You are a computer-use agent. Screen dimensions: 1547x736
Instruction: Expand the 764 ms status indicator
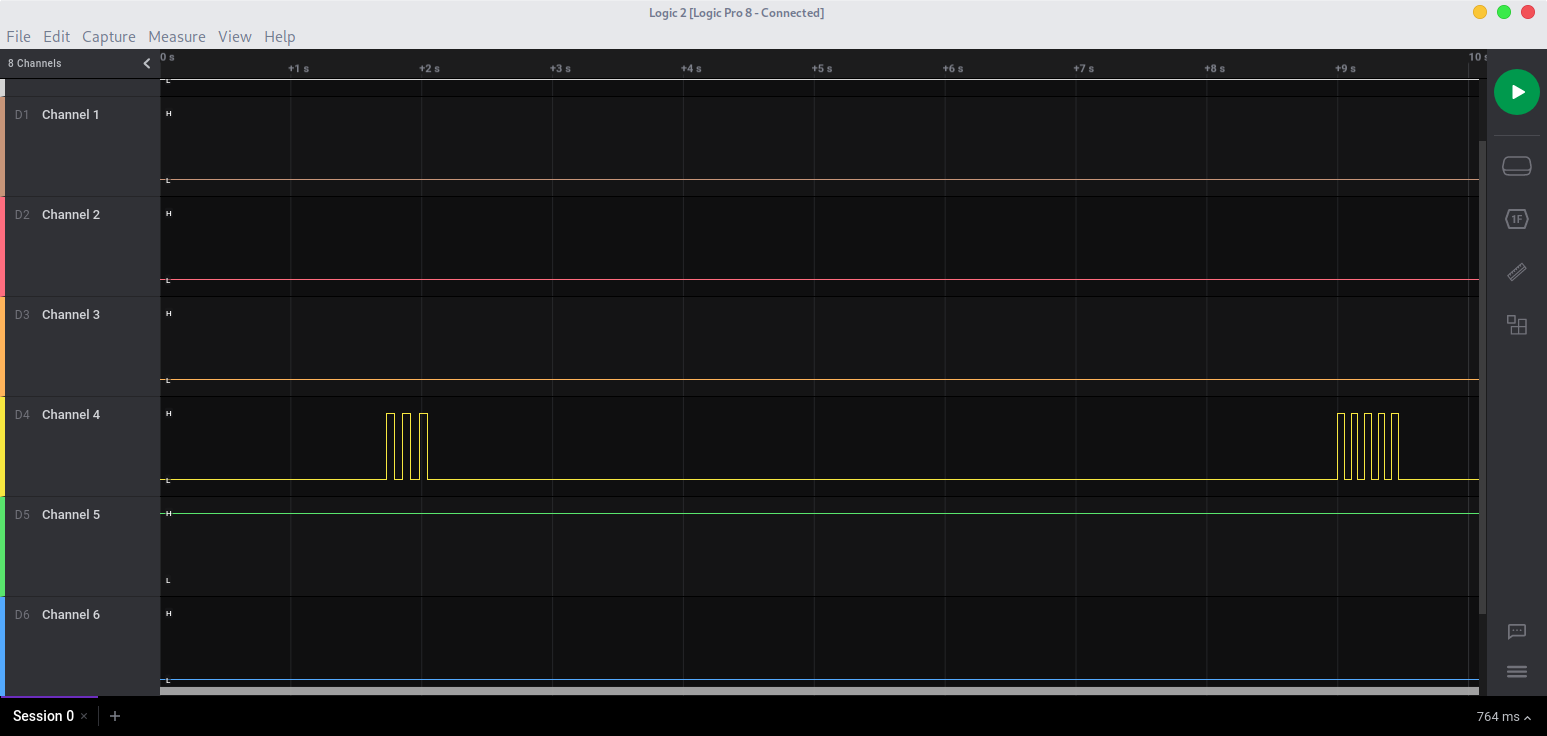pos(1504,717)
